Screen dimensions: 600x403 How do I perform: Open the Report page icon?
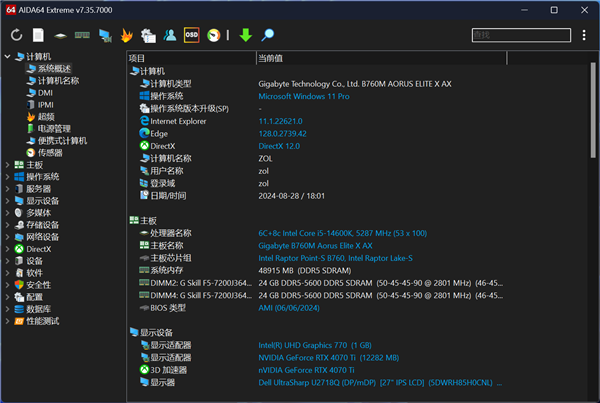click(38, 35)
